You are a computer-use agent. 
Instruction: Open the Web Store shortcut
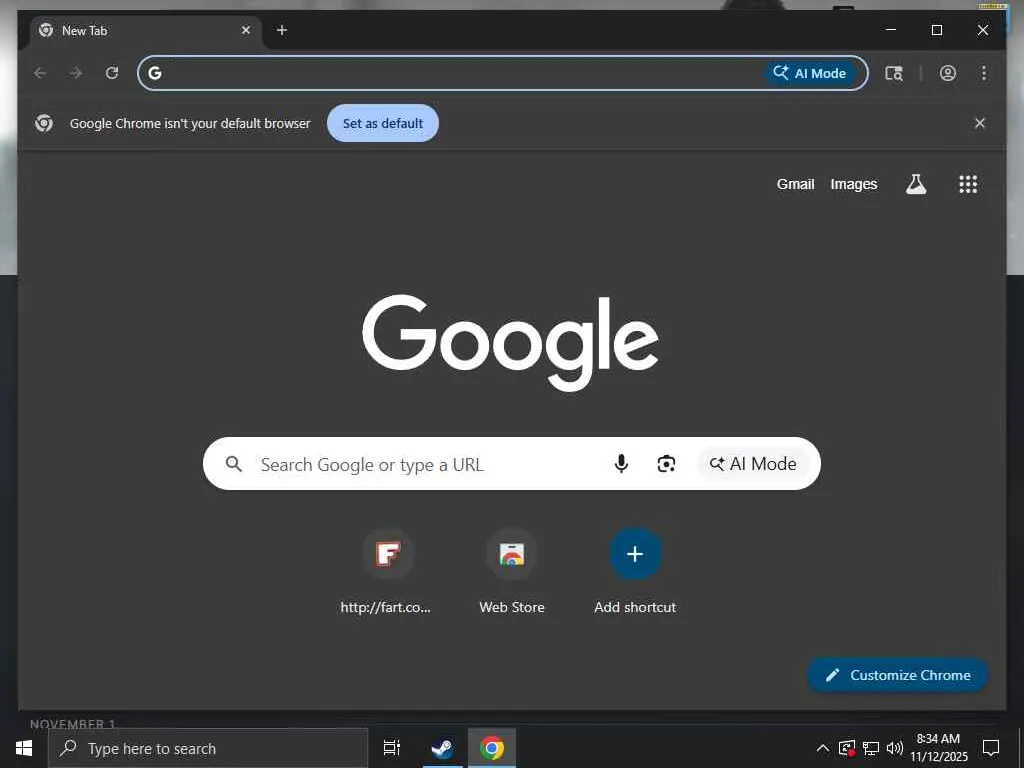tap(511, 572)
